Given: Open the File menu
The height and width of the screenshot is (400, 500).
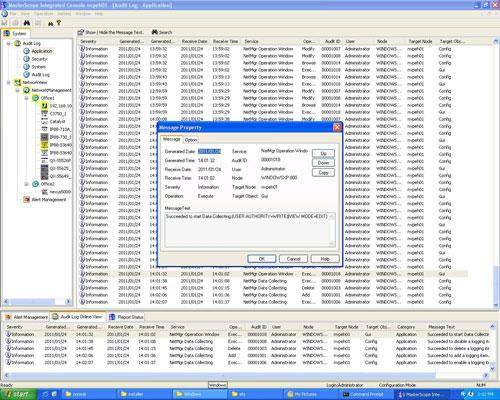Looking at the screenshot, I should pos(13,14).
